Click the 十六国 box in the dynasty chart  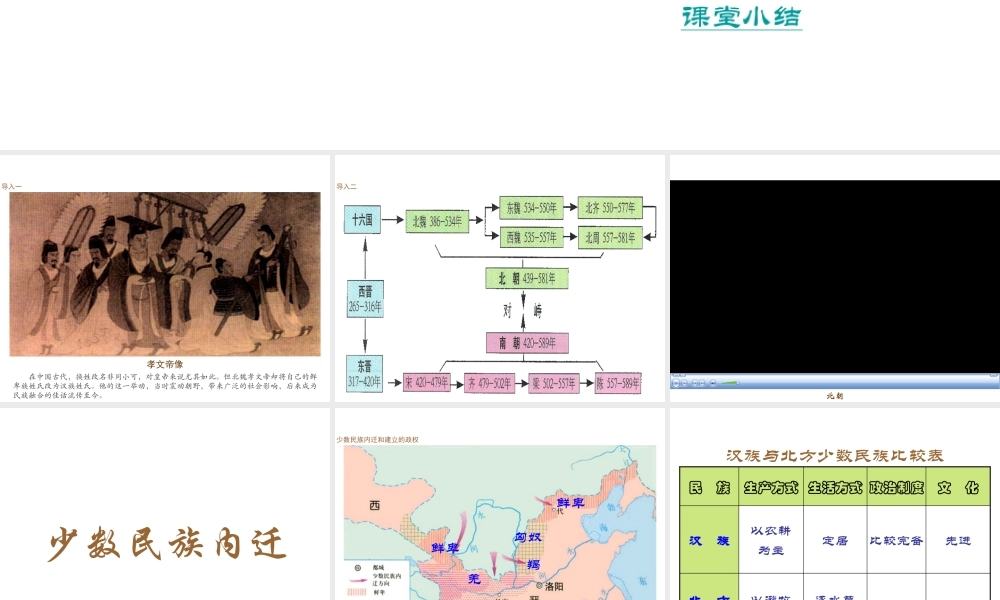[362, 219]
